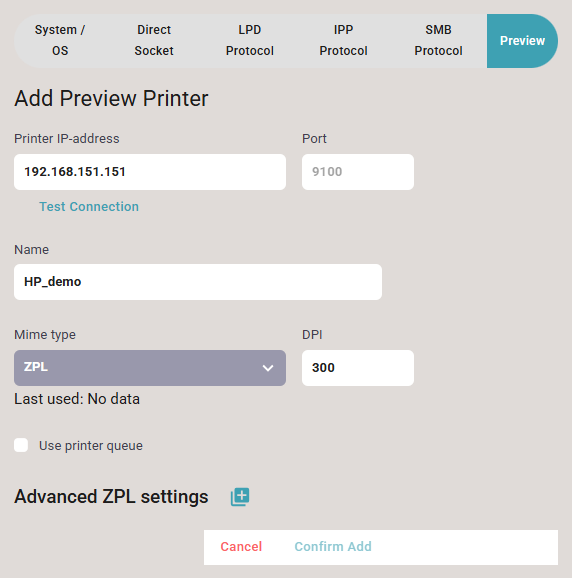Switch to Direct Socket tab
572x578 pixels.
click(154, 41)
